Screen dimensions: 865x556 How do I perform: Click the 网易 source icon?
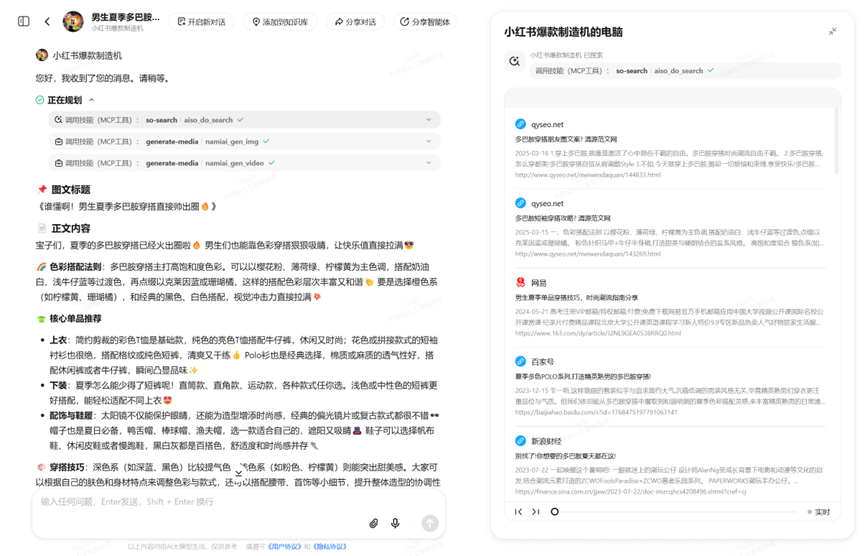pos(520,282)
